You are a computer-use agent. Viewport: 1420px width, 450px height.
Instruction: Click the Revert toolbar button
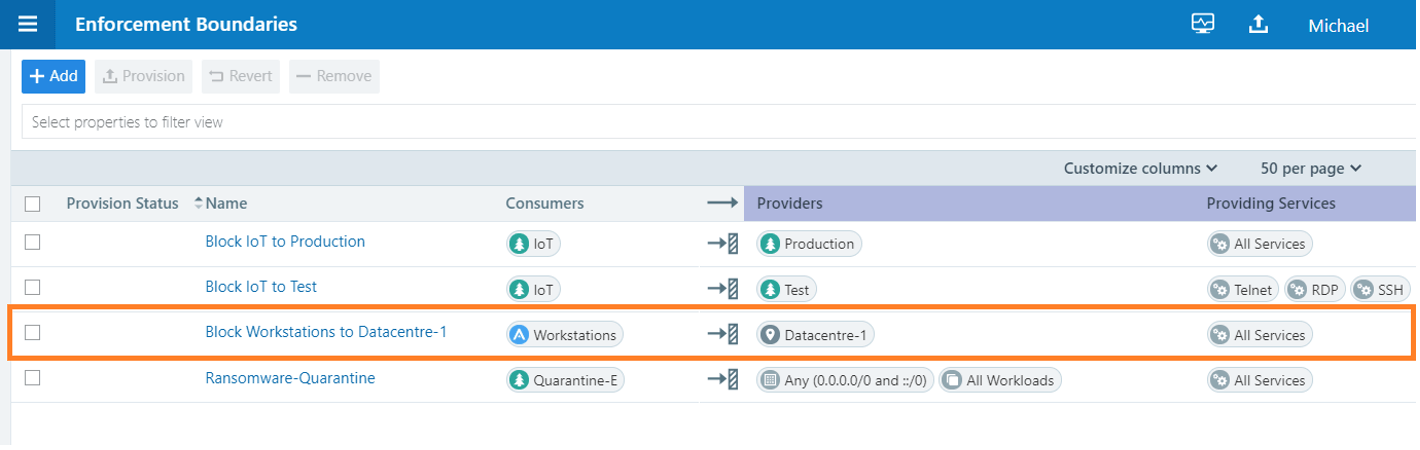[x=241, y=76]
